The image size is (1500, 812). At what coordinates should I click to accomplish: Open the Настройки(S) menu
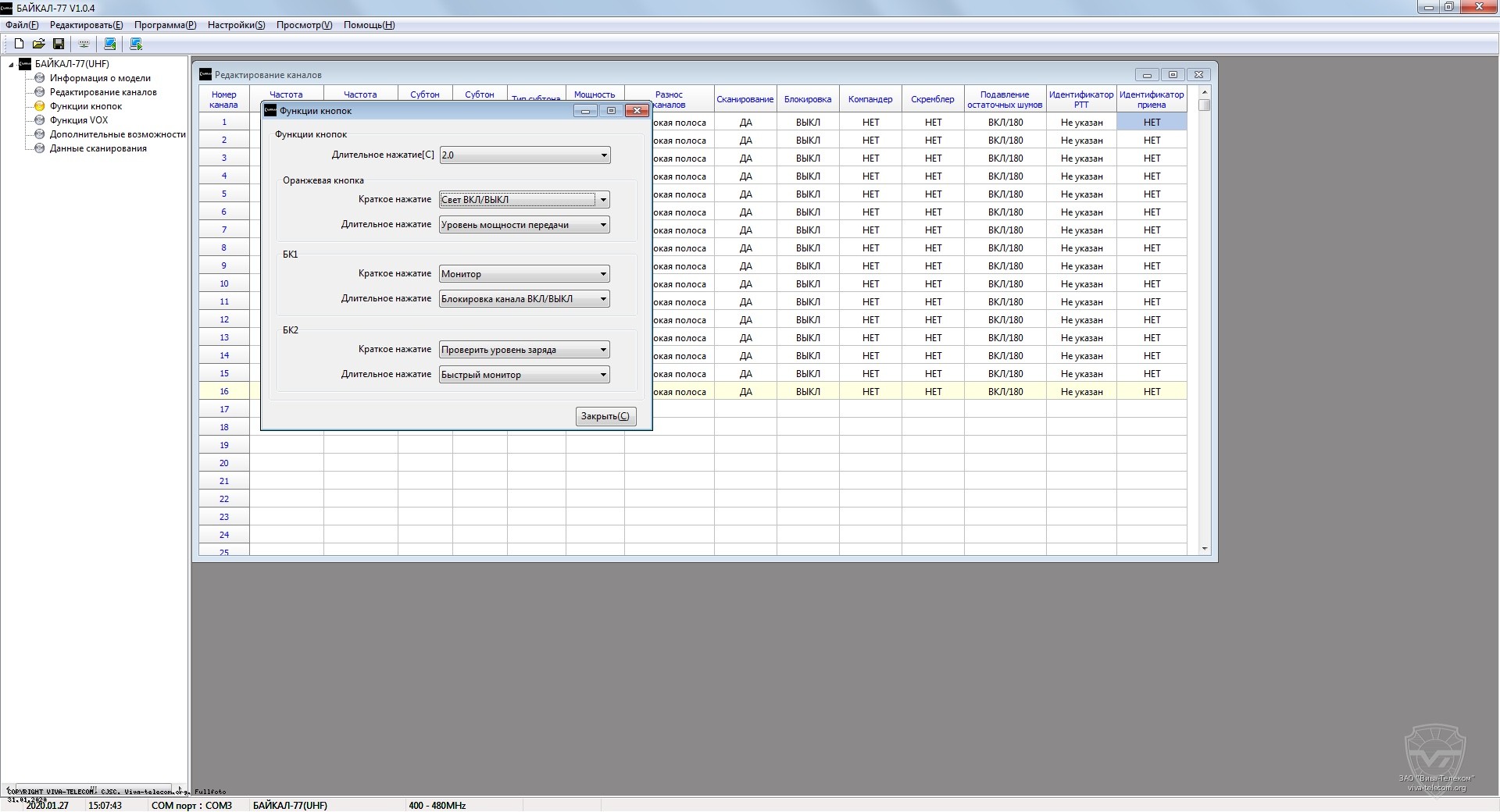(236, 25)
